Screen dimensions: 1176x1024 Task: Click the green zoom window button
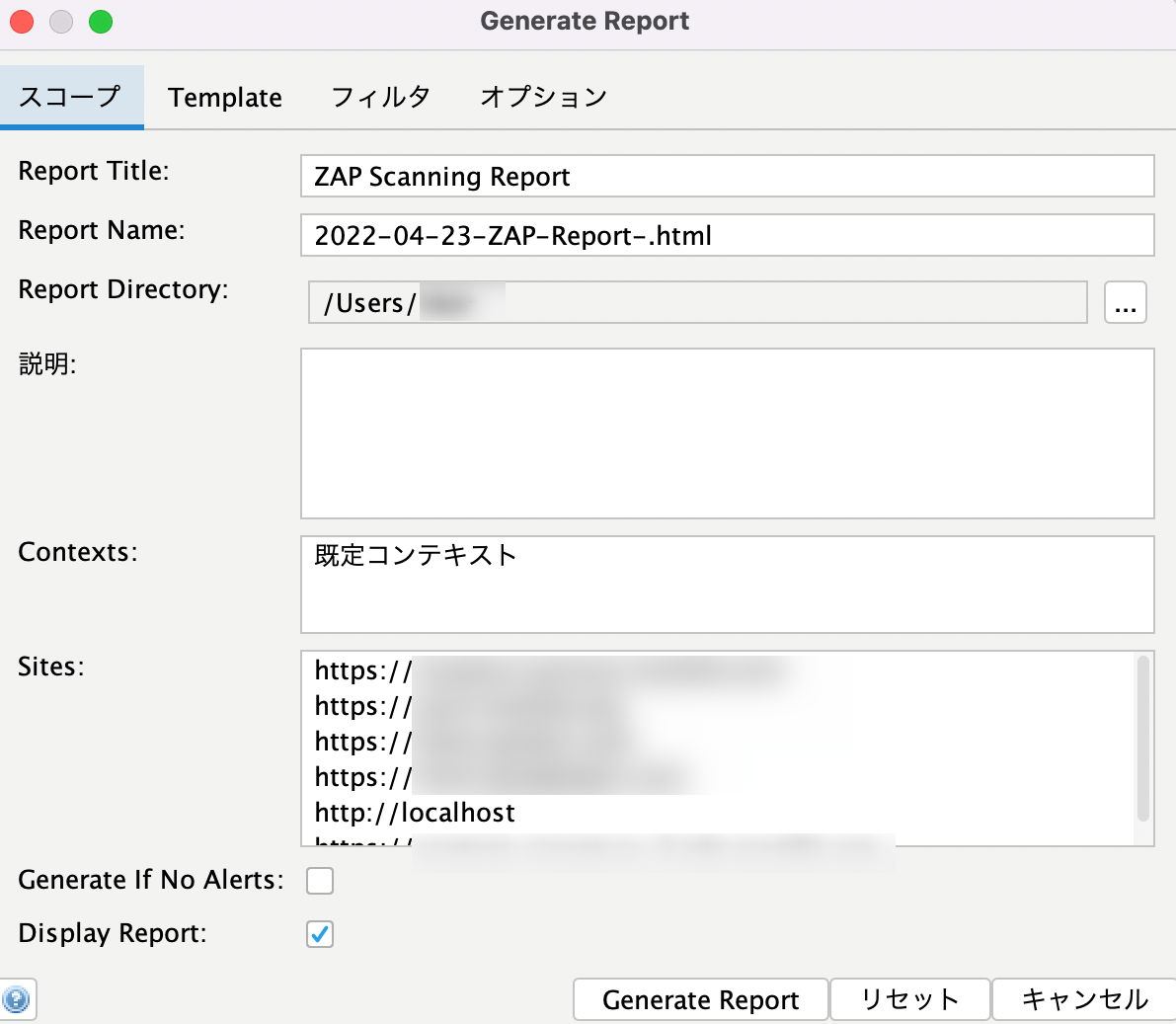(101, 22)
